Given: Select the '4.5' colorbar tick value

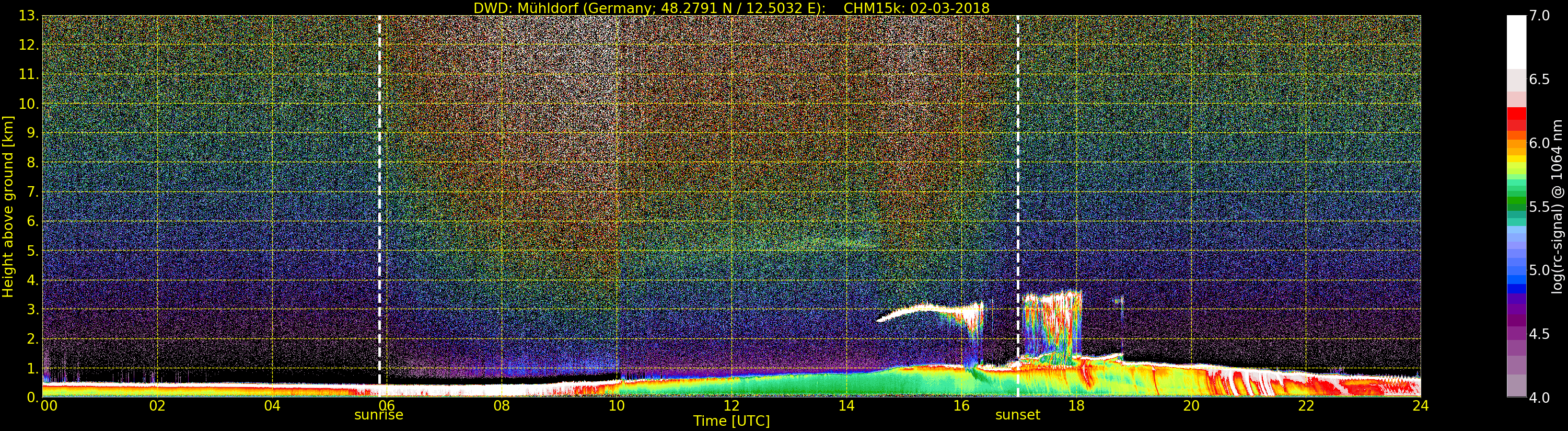Looking at the screenshot, I should [1539, 334].
